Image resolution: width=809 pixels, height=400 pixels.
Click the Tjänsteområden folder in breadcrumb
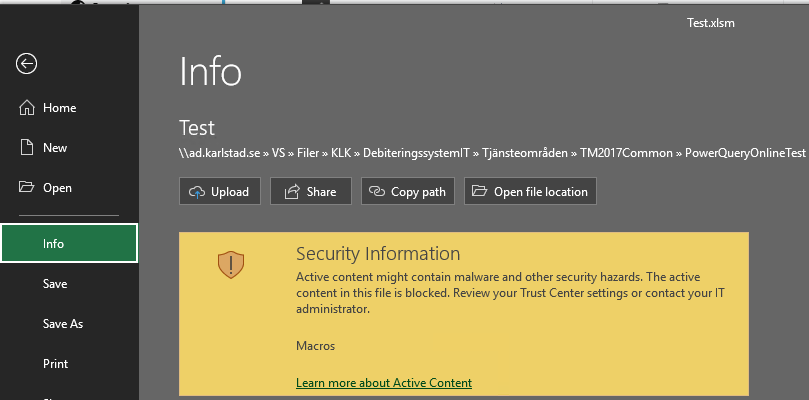(x=524, y=153)
